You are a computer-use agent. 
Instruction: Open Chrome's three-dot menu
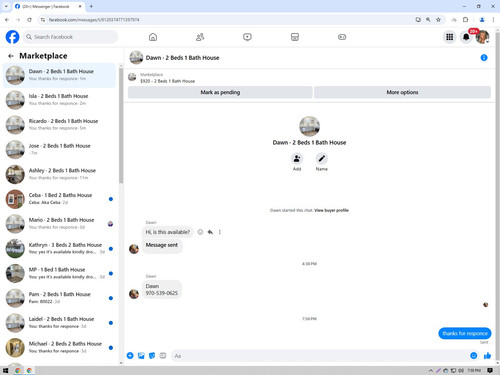pyautogui.click(x=493, y=20)
